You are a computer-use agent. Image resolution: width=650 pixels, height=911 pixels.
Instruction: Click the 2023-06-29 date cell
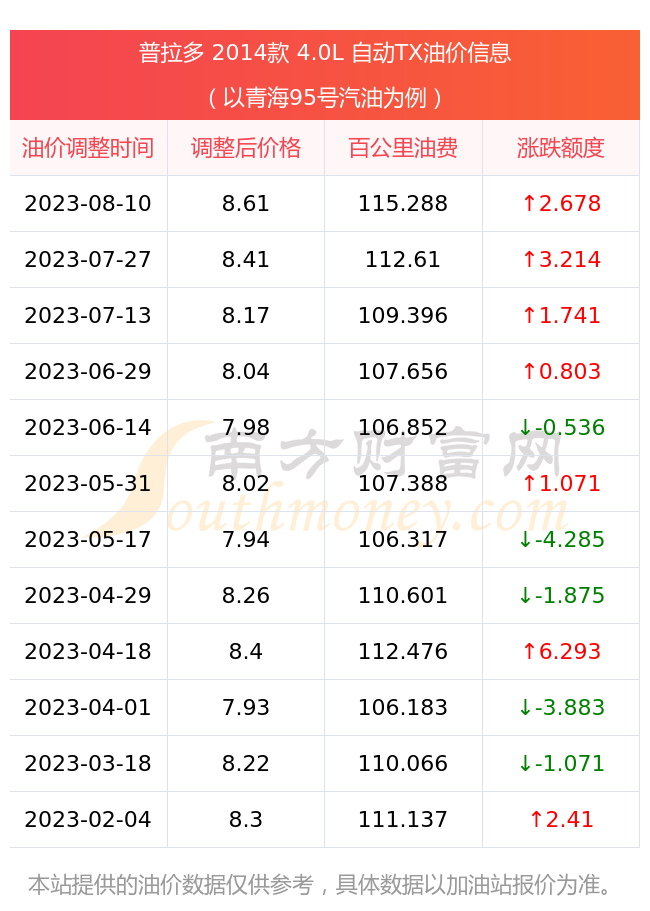pyautogui.click(x=88, y=372)
